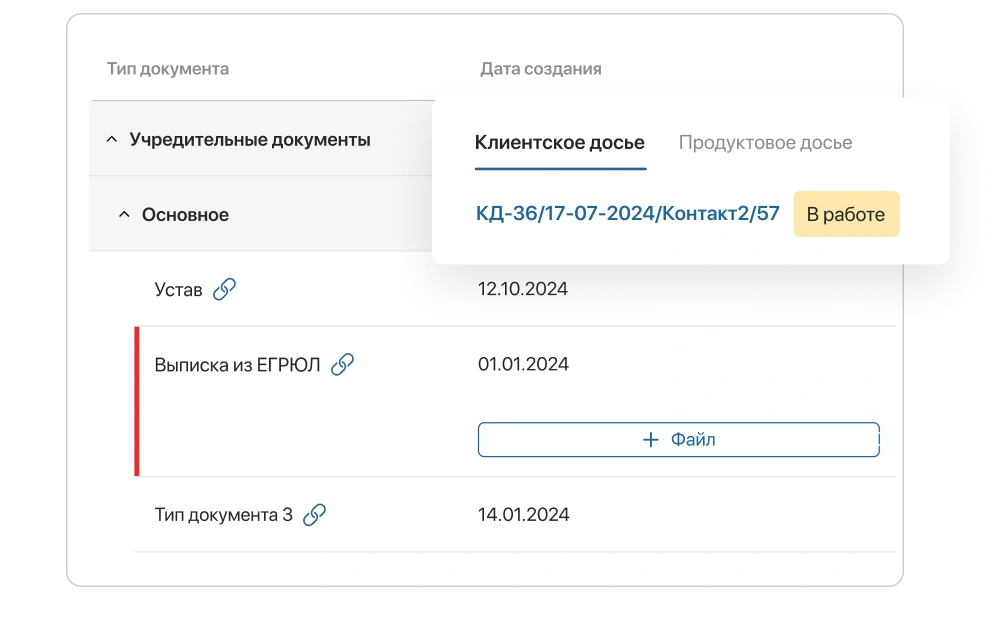Switch to the Клиентское досье tab
This screenshot has width=1000, height=624.
[x=560, y=142]
